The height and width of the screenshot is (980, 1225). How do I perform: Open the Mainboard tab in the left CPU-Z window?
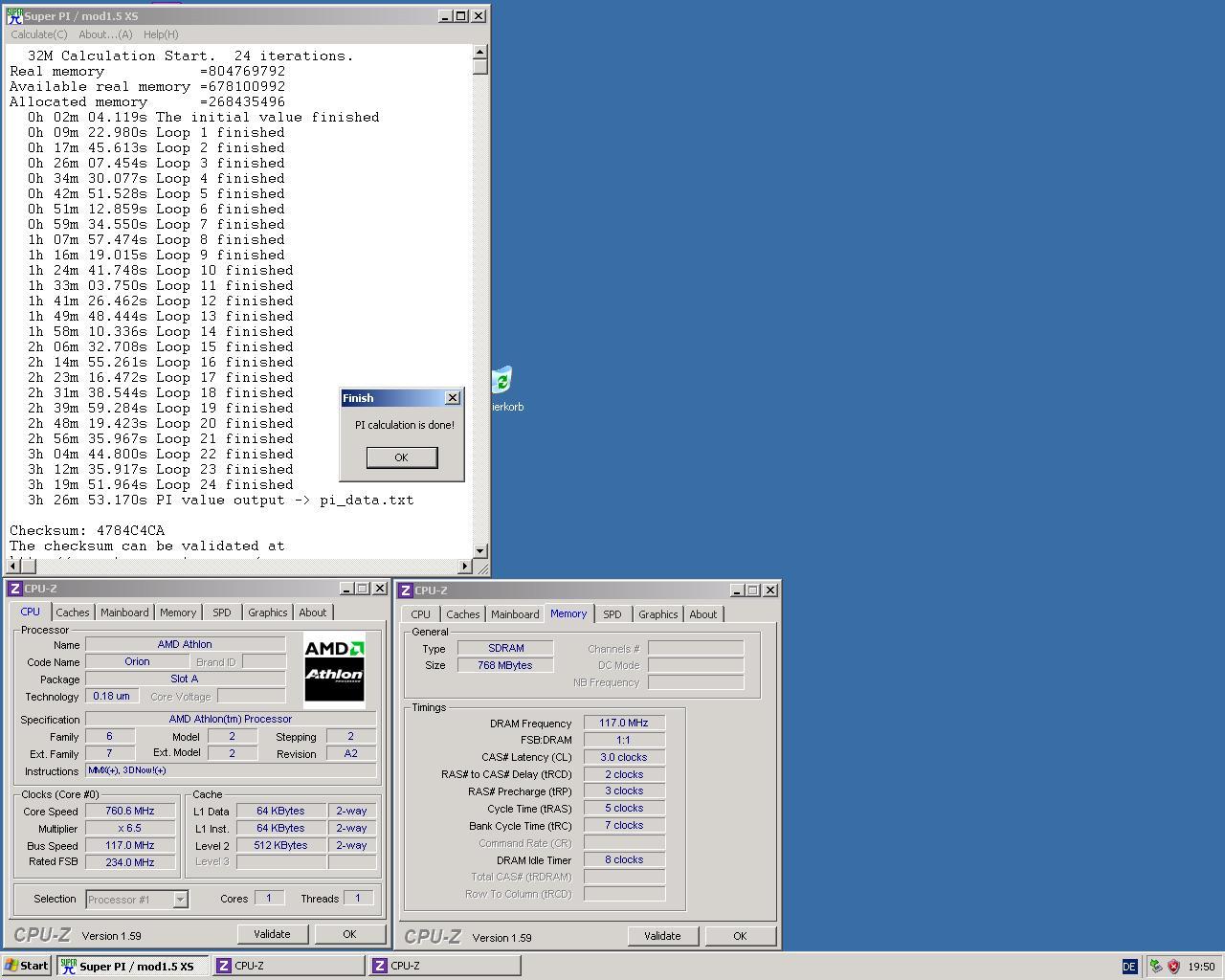coord(124,612)
